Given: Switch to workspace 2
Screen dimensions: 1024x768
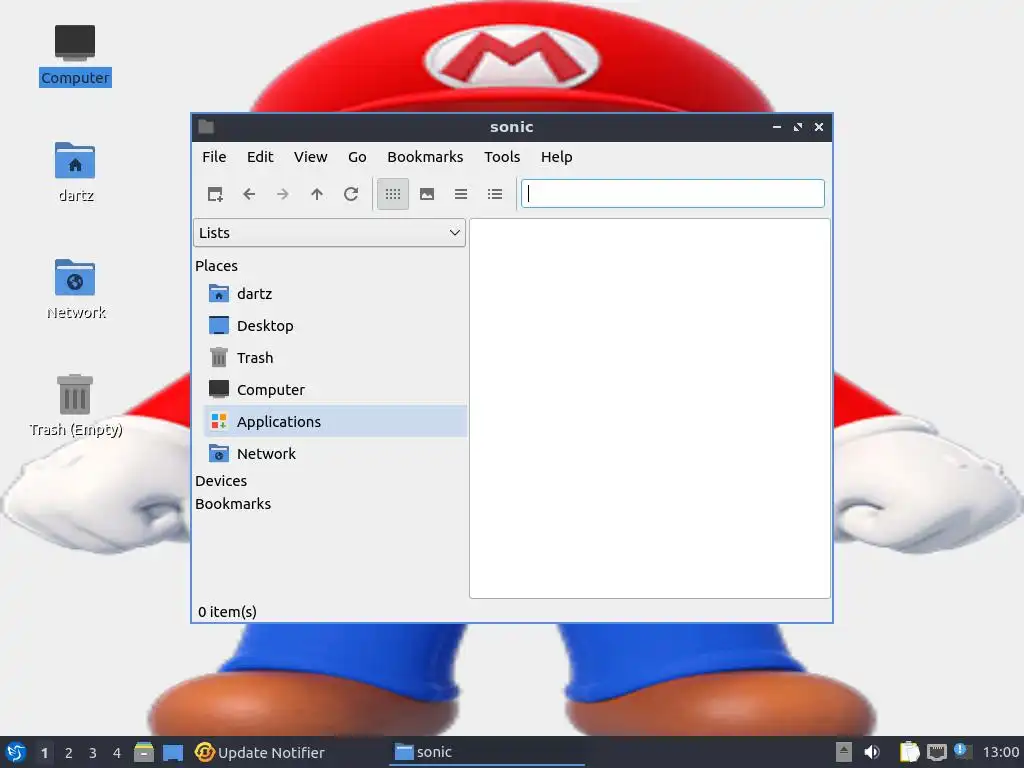Looking at the screenshot, I should click(69, 753).
